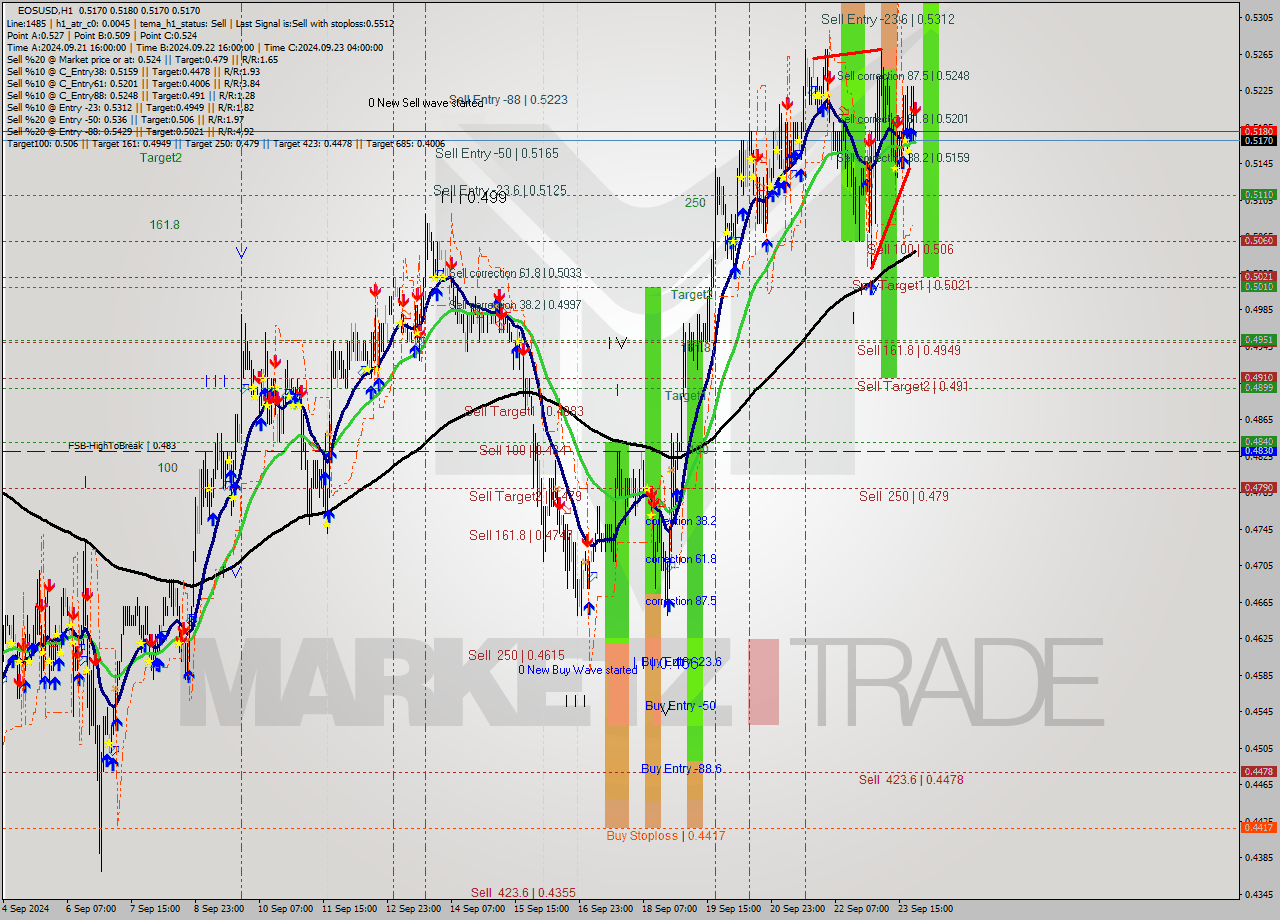Click the '10 Sep 07:00' time axis label
This screenshot has width=1280, height=920.
click(x=285, y=909)
